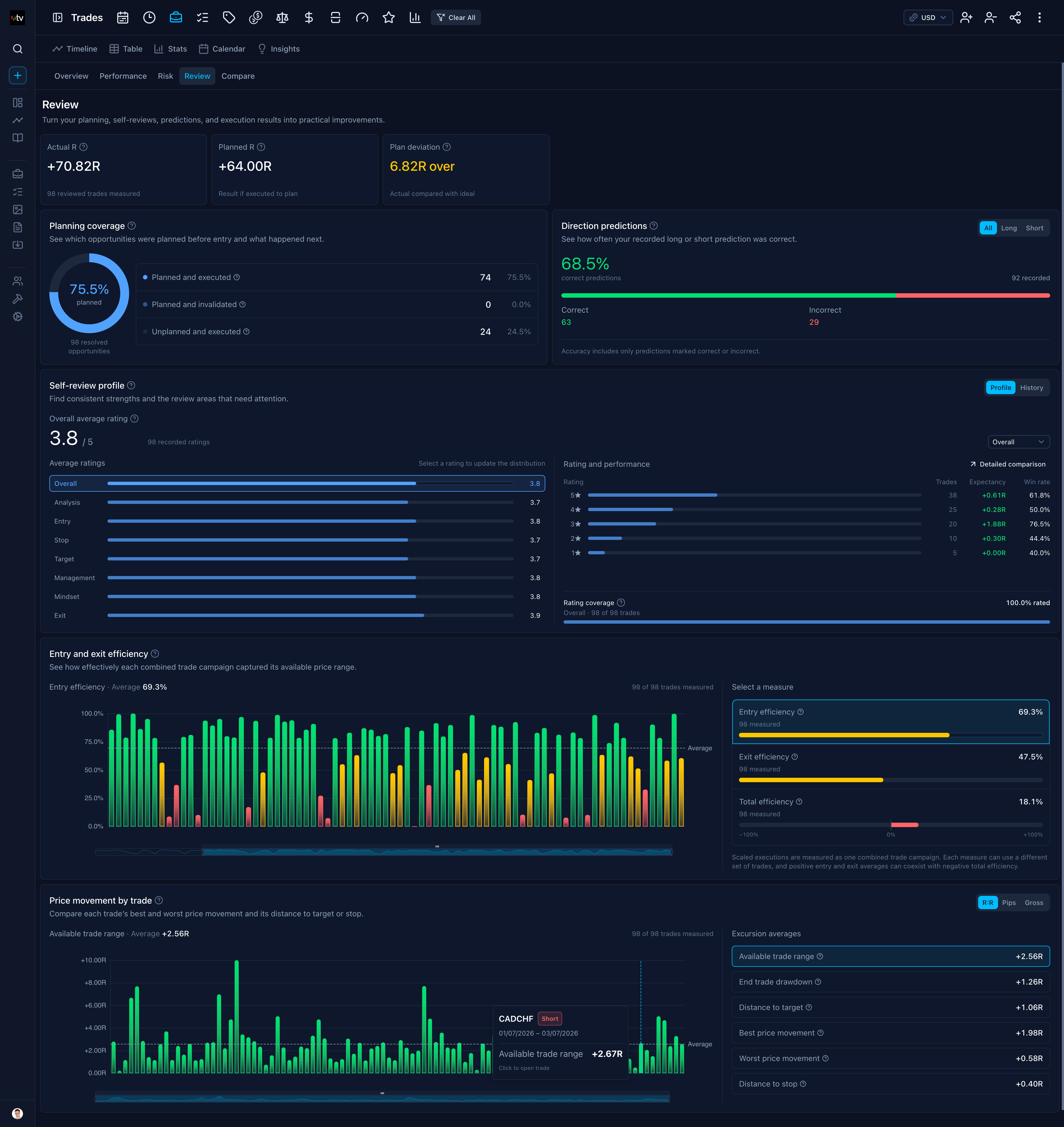Select All in Direction predictions toggle
The image size is (1064, 1127).
[988, 228]
